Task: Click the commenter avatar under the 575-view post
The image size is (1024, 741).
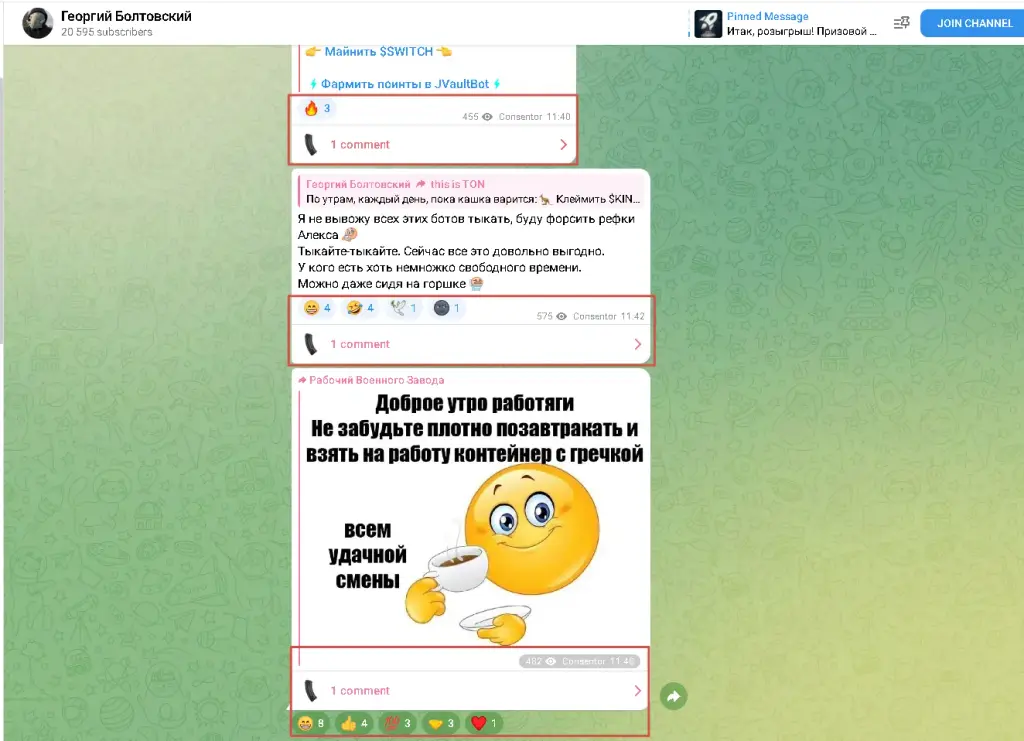Action: 311,344
